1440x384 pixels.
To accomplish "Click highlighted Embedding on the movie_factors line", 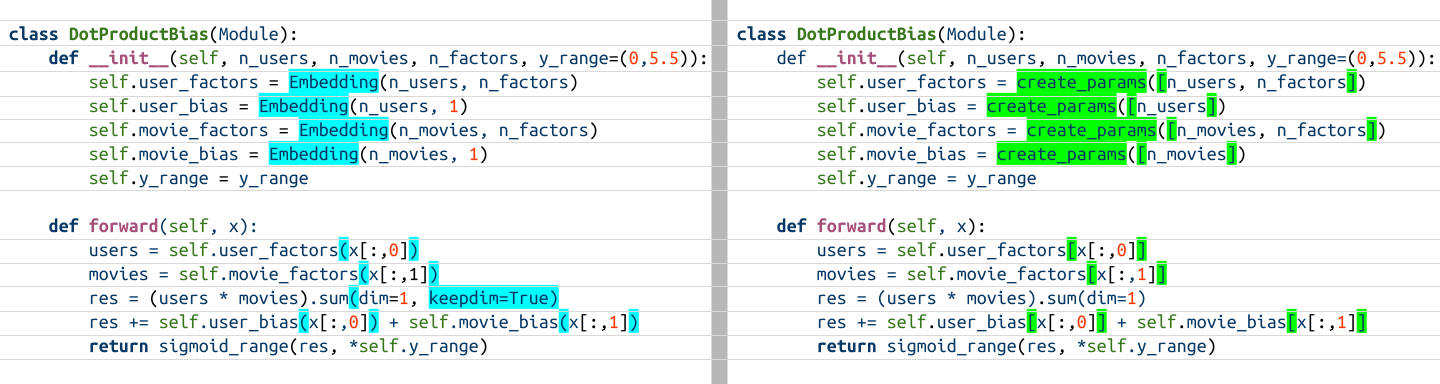I will click(343, 130).
